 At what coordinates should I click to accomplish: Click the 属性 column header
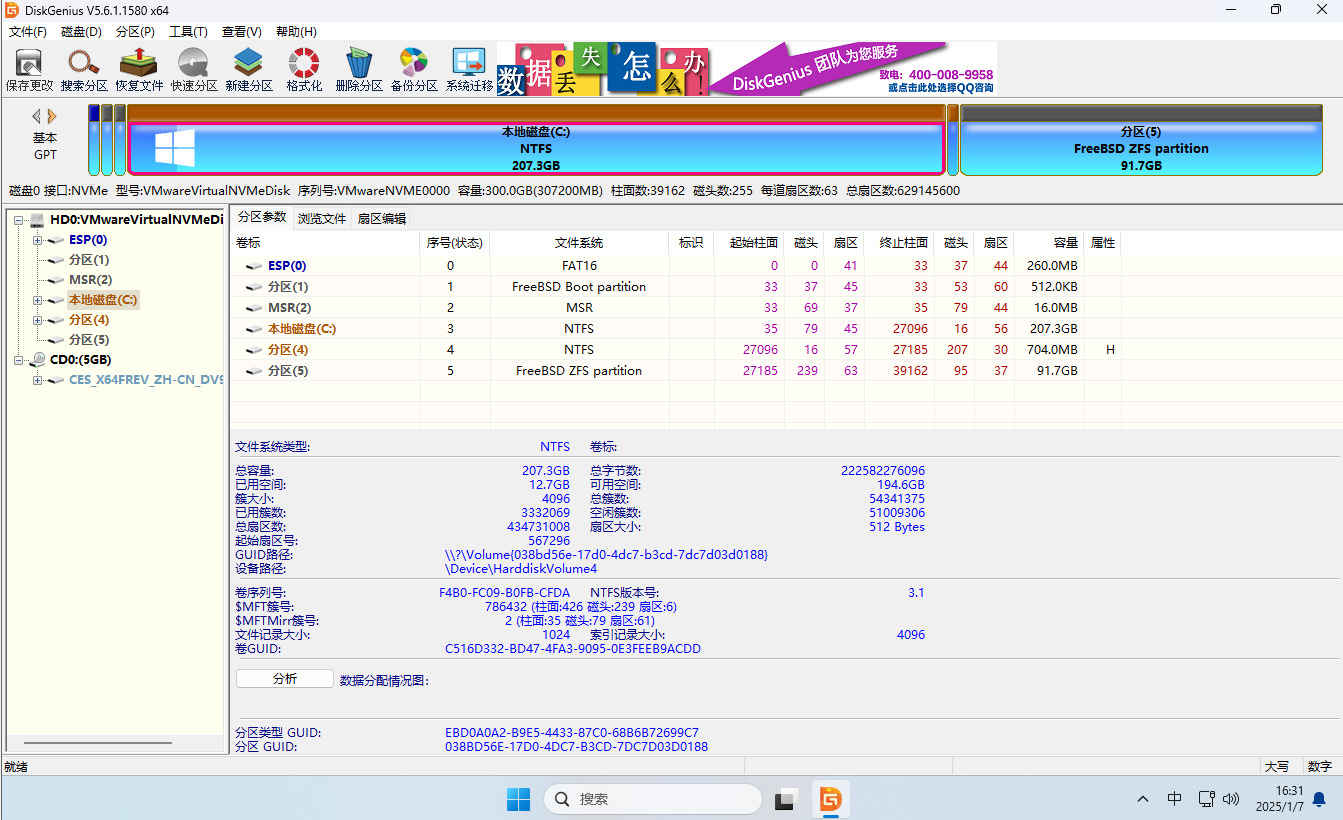(x=1102, y=243)
